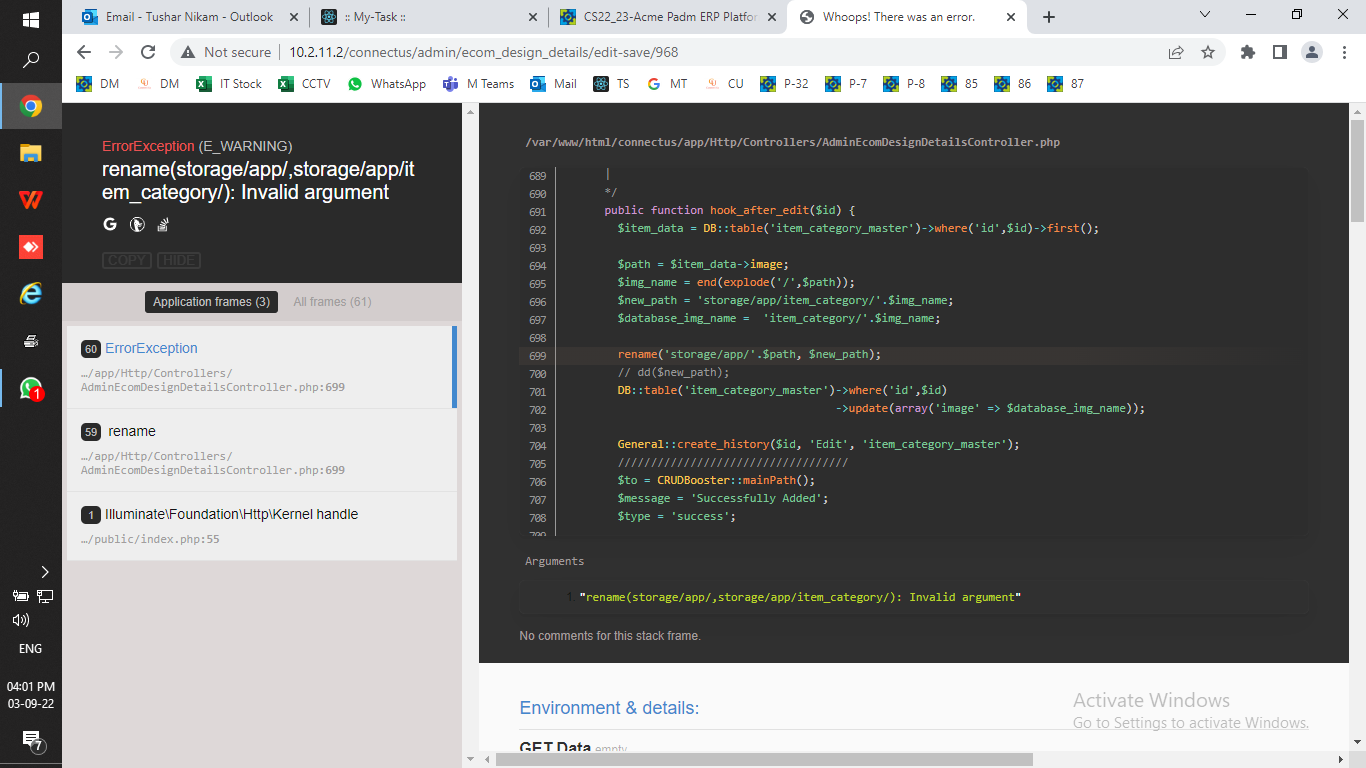
Task: Show All frames (61)
Action: (332, 302)
